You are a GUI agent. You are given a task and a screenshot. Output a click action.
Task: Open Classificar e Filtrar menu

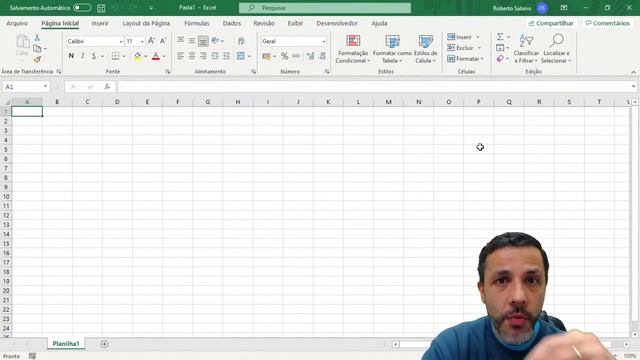[526, 49]
